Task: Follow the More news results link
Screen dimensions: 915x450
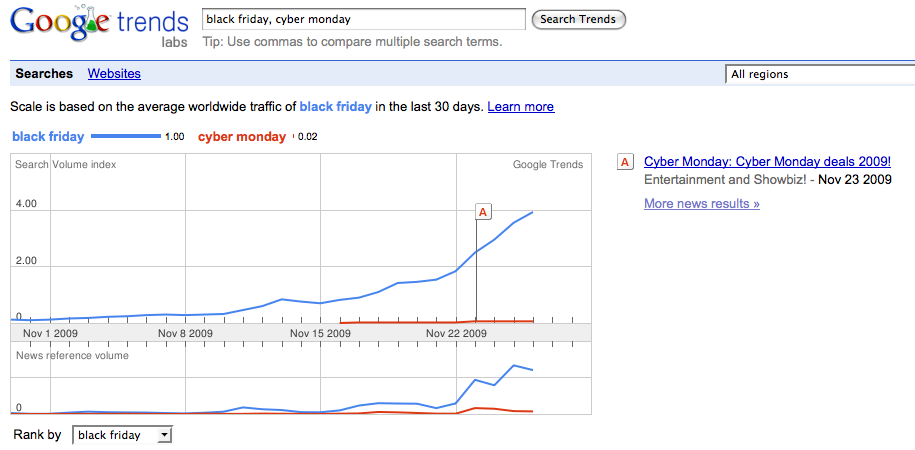Action: click(x=701, y=204)
